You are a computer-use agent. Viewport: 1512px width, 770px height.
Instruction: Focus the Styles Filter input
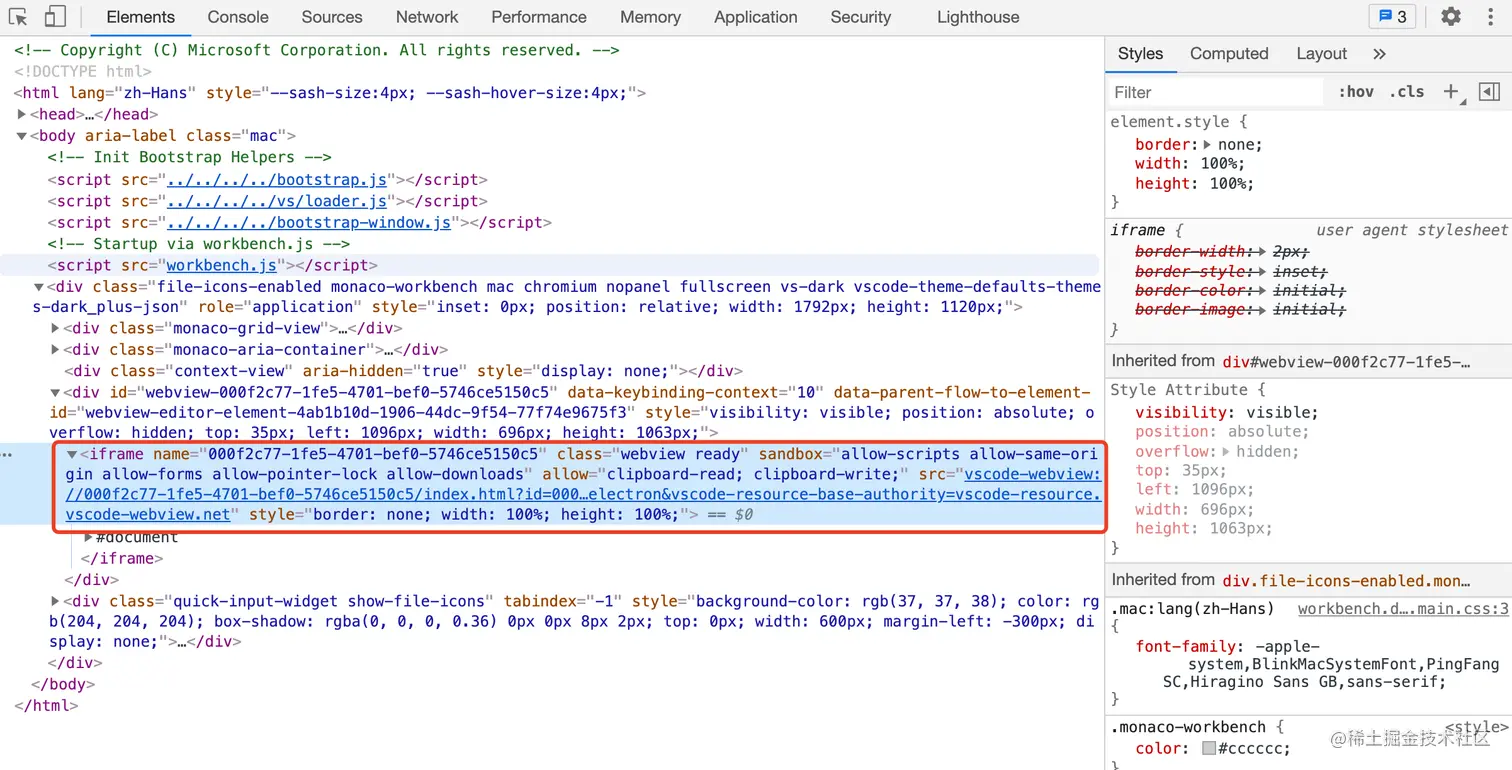coord(1216,92)
